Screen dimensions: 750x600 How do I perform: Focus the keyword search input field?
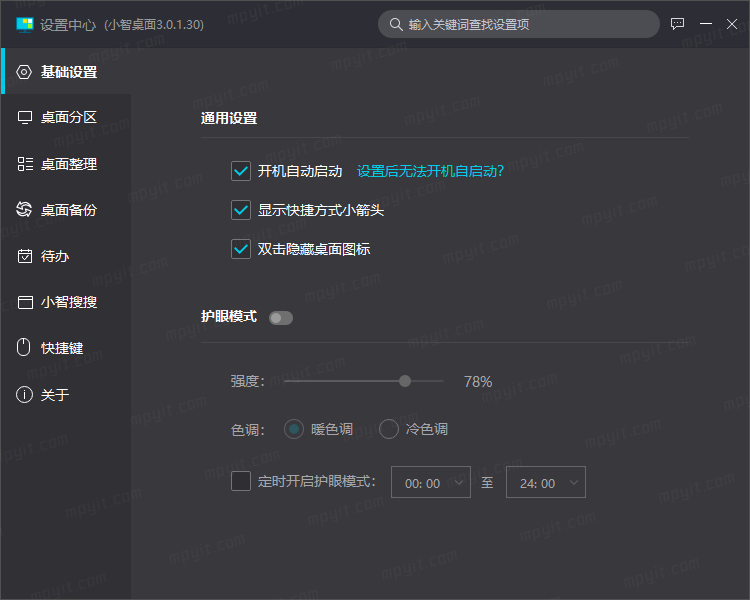(x=519, y=24)
